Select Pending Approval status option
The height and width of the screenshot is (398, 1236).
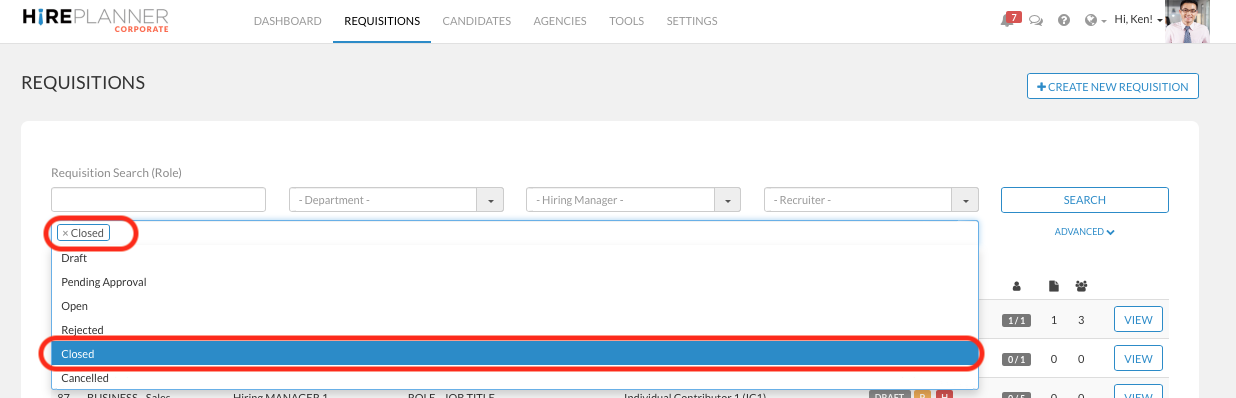pyautogui.click(x=515, y=282)
